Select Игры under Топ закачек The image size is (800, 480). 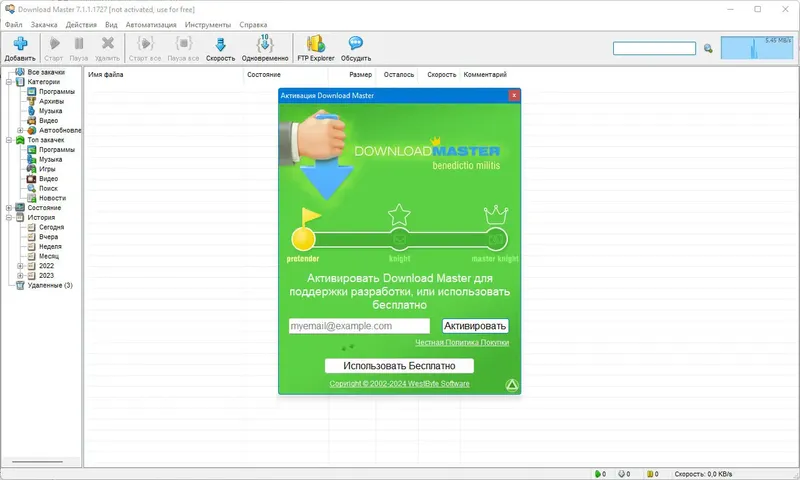pos(47,169)
